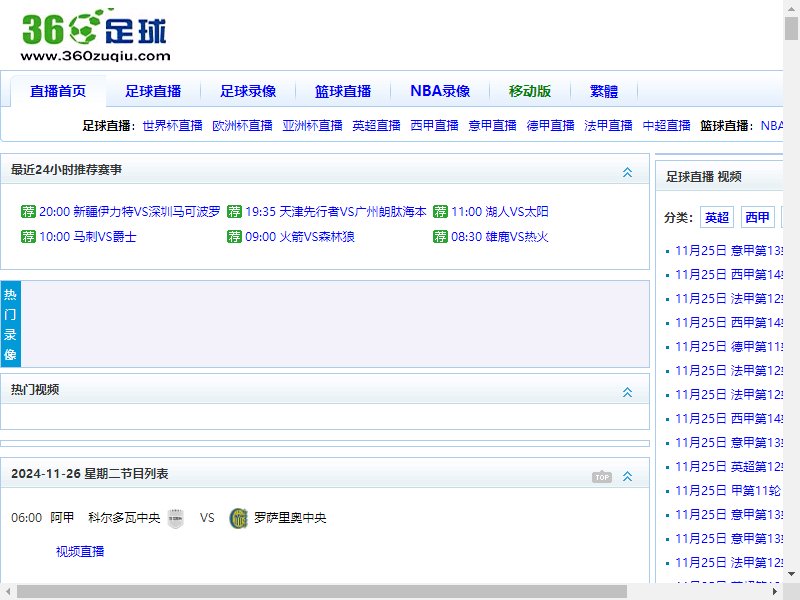Open the 11:00 湖人VS太阳 match
Viewport: 800px width, 600px height.
tap(500, 211)
